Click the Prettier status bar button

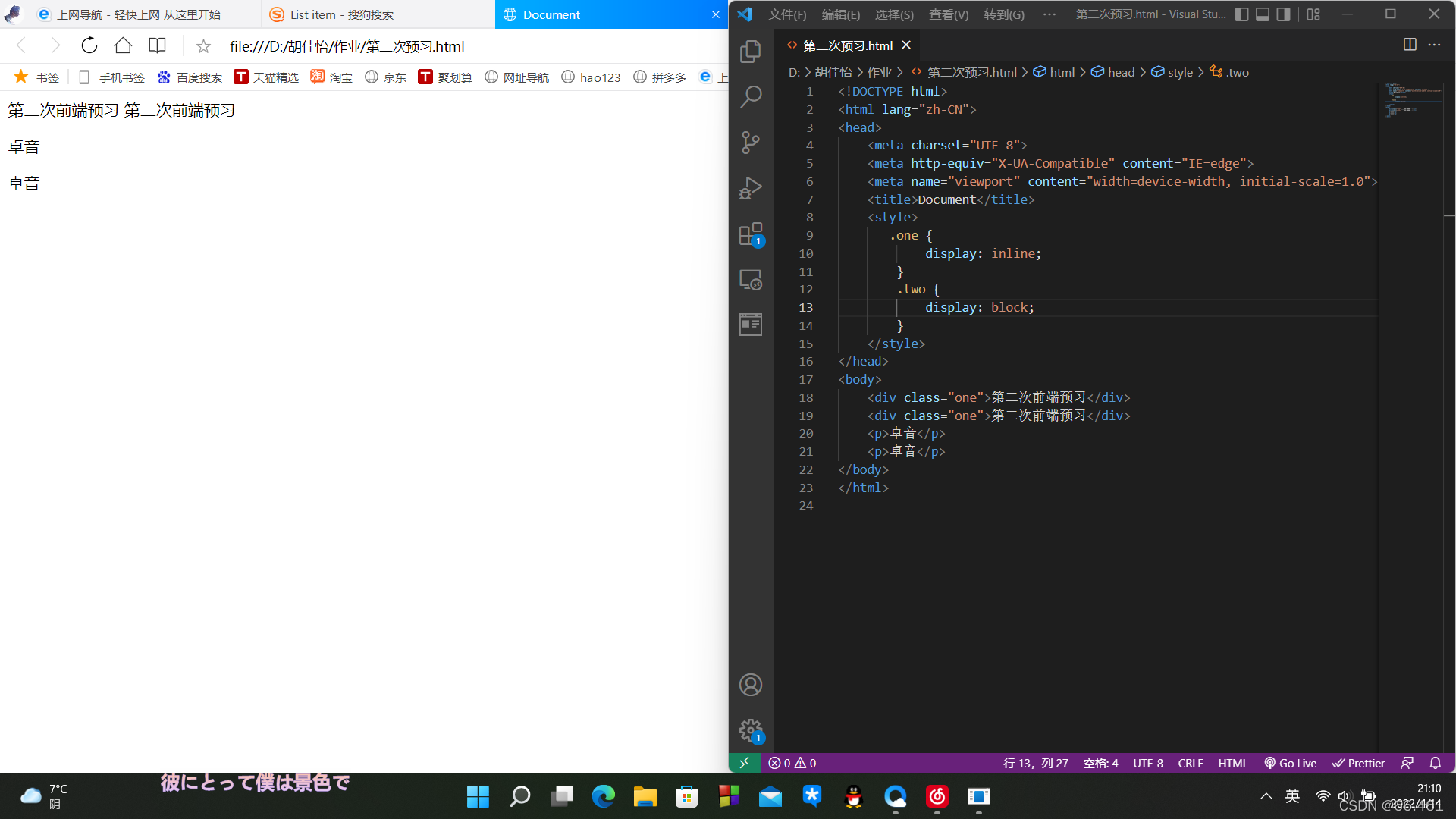coord(1358,763)
